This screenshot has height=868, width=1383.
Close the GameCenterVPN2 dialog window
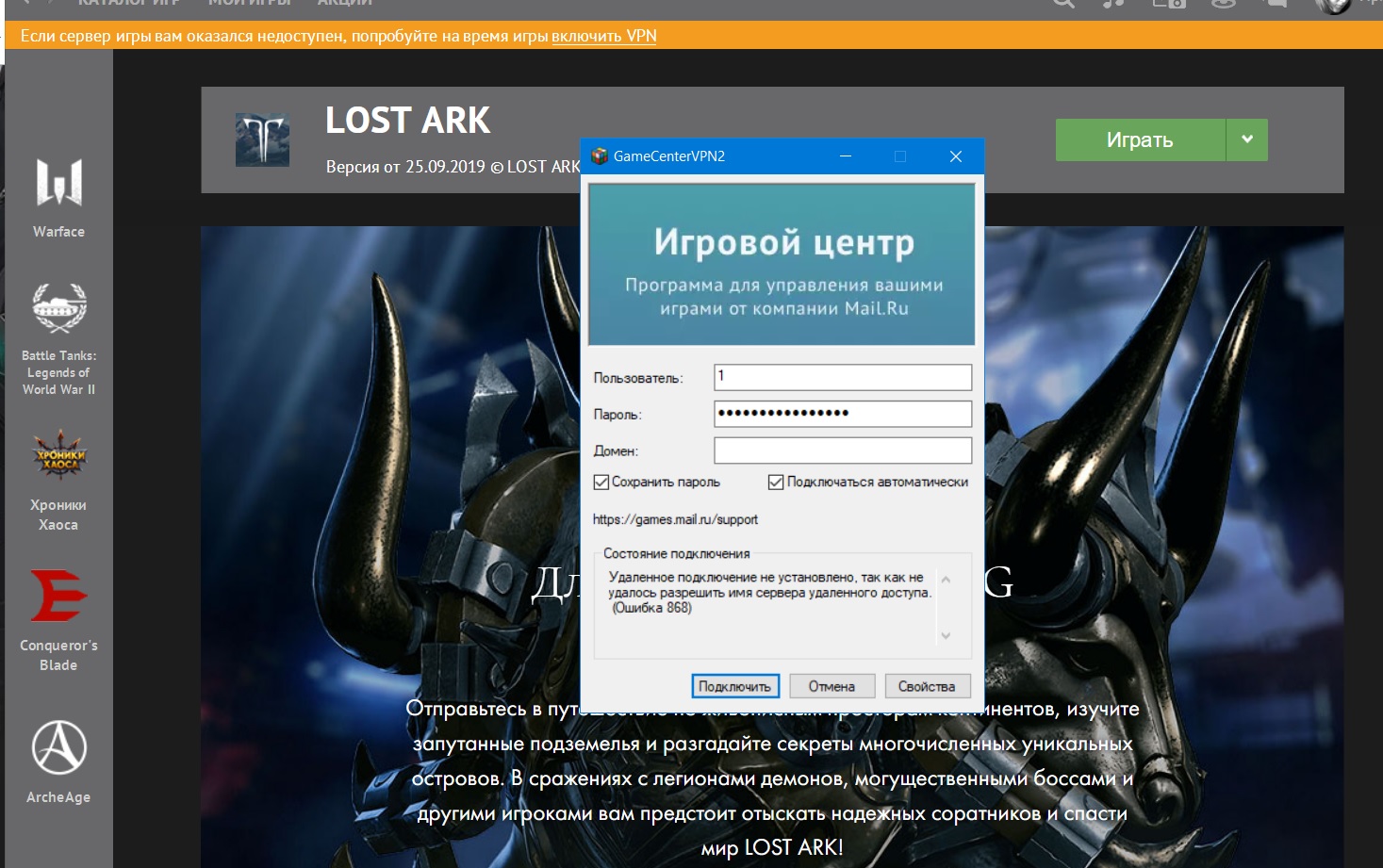click(955, 156)
